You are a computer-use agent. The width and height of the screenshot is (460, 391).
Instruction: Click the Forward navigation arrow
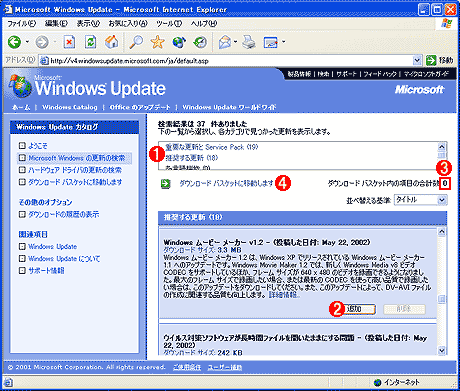[42, 42]
